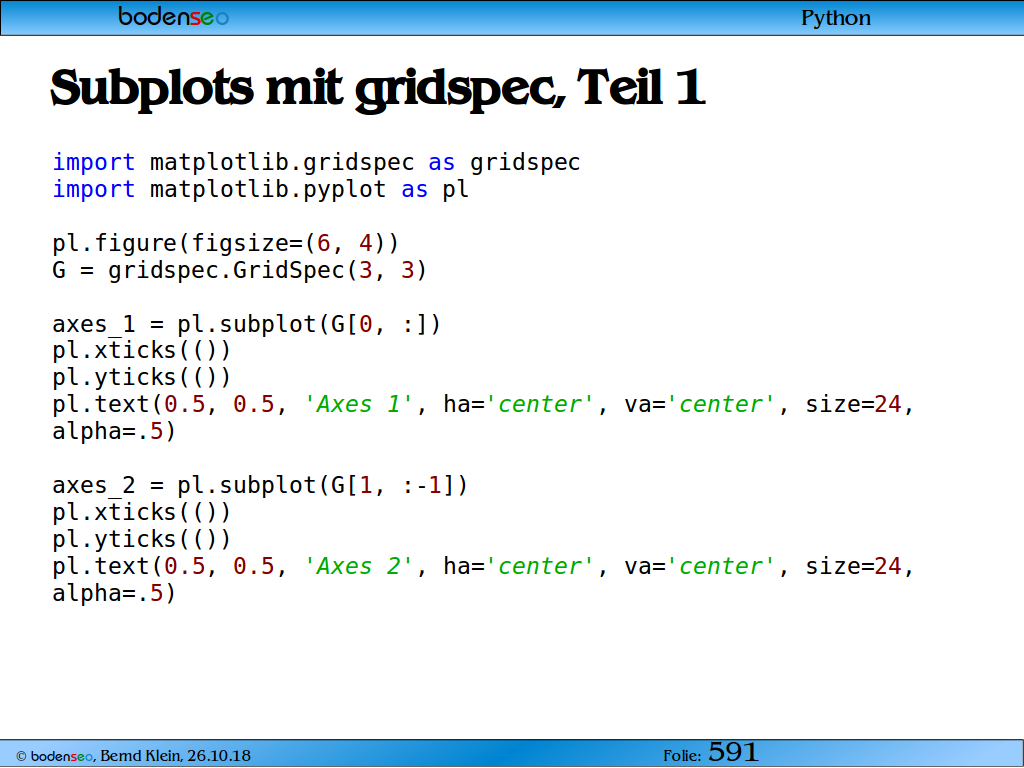Click the bodenseo logo in header
The height and width of the screenshot is (768, 1024).
174,16
